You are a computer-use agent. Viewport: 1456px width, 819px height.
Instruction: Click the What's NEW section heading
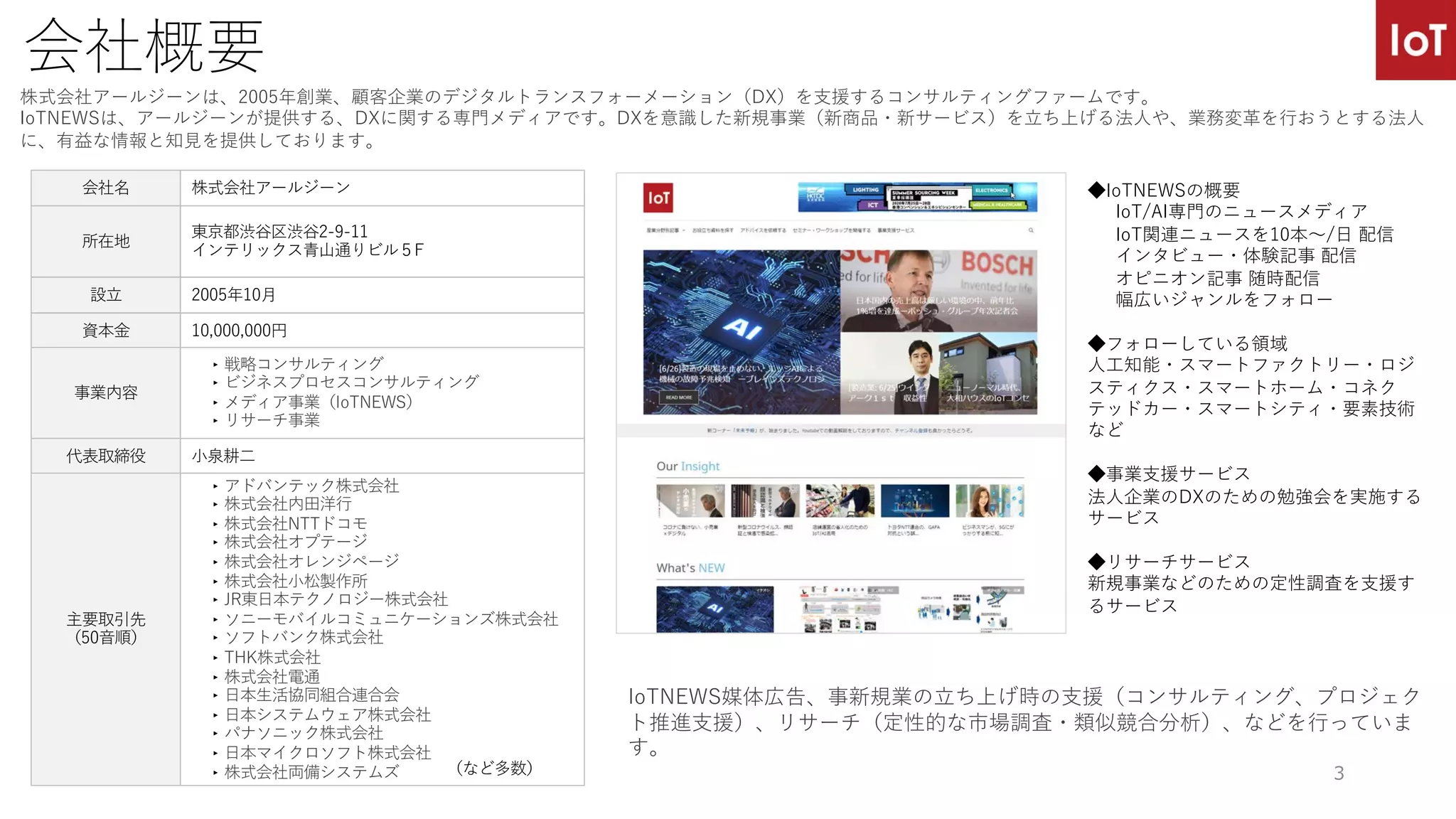[690, 568]
